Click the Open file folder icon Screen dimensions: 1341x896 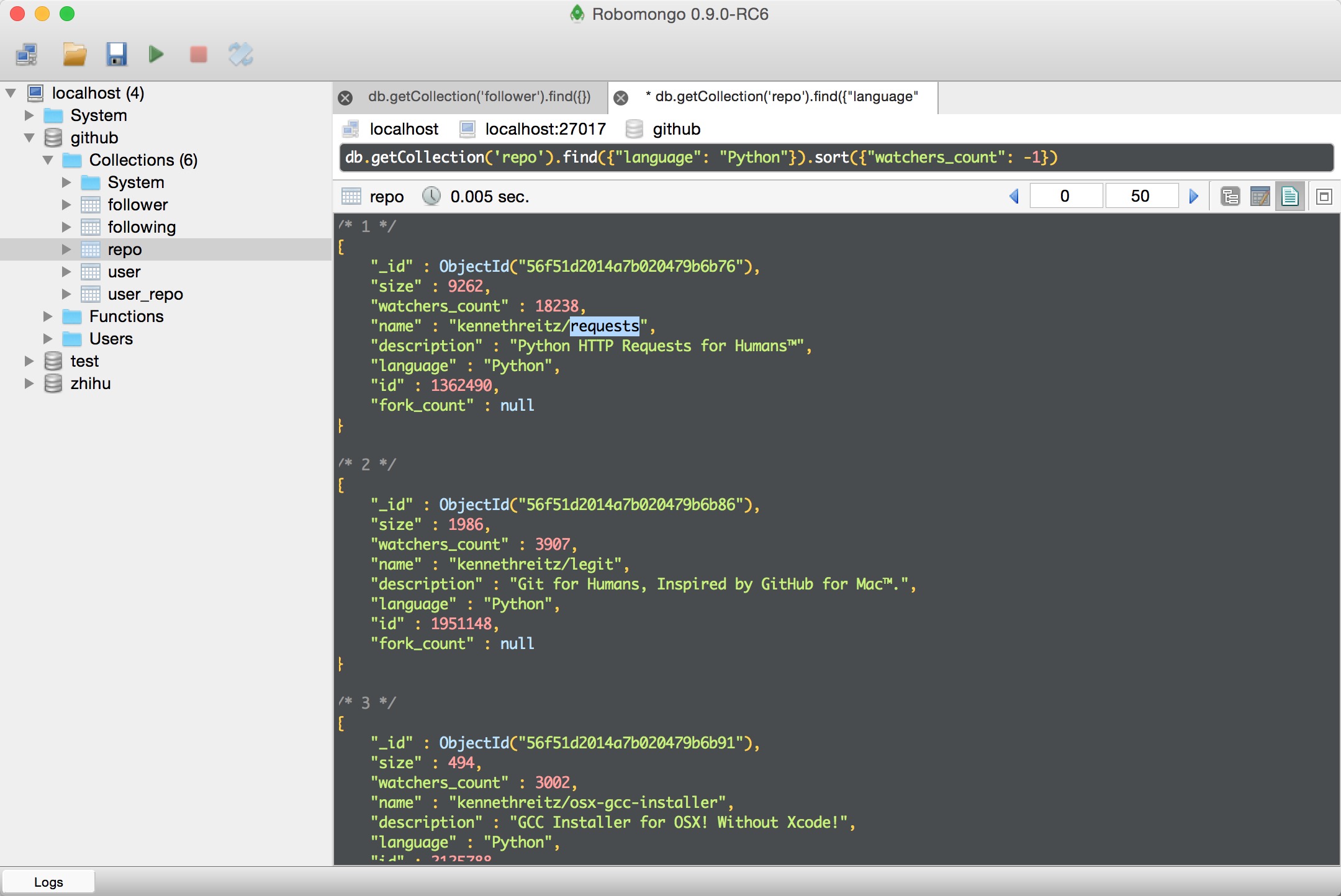click(74, 55)
